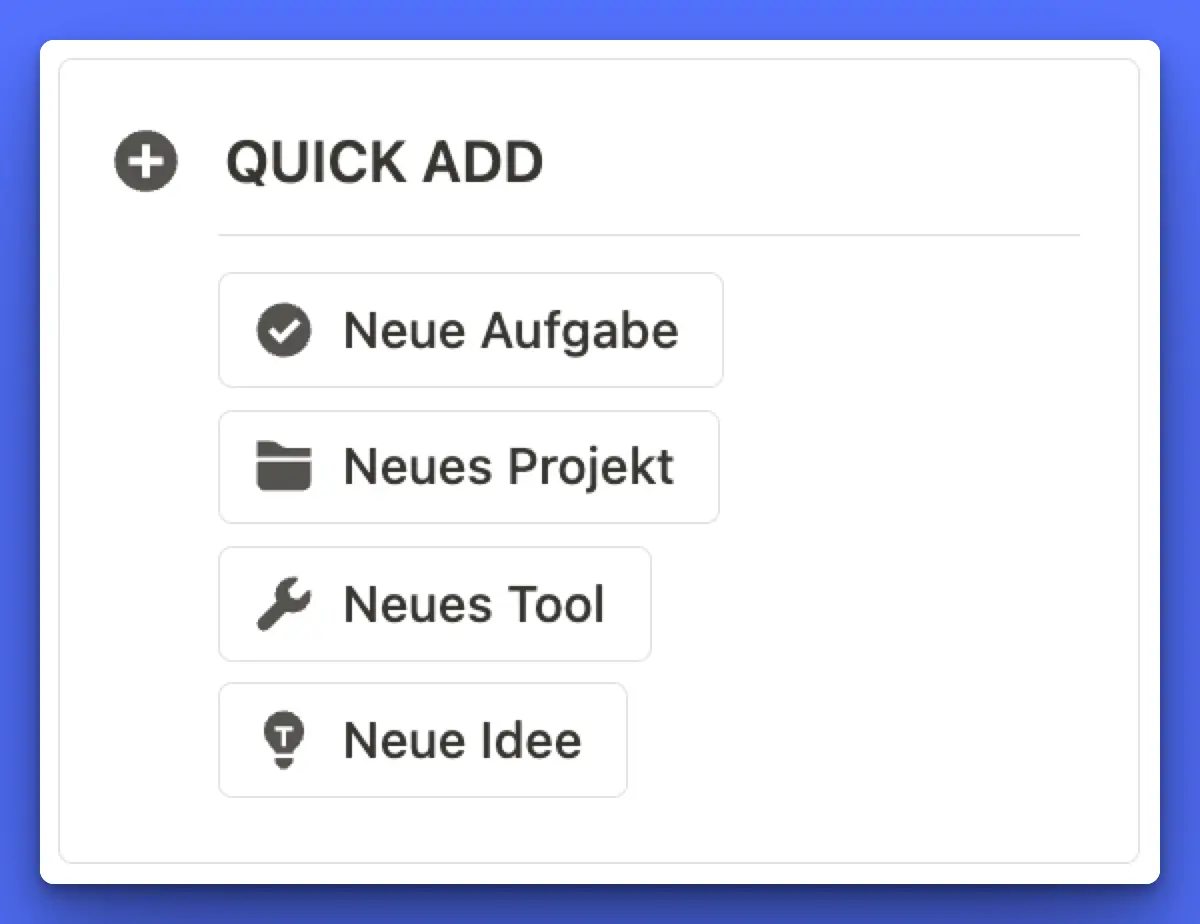The image size is (1200, 924).
Task: Click the lightbulb icon in Neue Idee
Action: 284,741
